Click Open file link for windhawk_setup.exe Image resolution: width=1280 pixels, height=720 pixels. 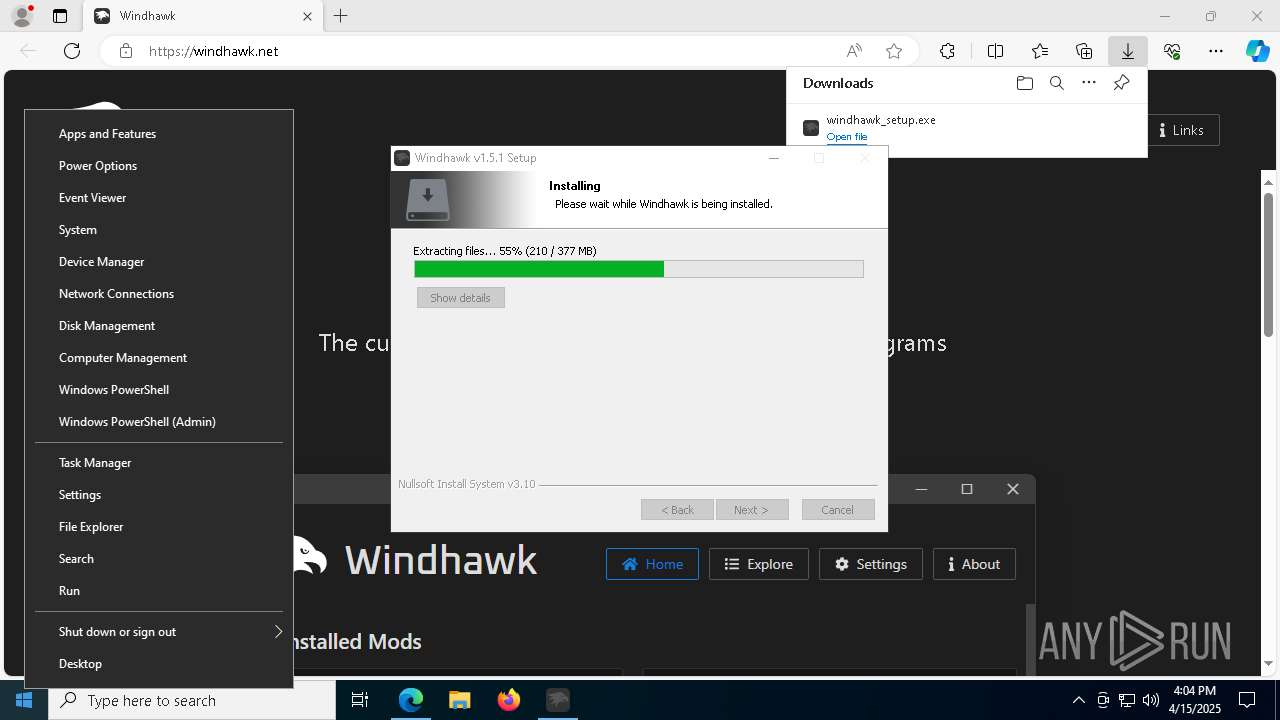pos(847,137)
